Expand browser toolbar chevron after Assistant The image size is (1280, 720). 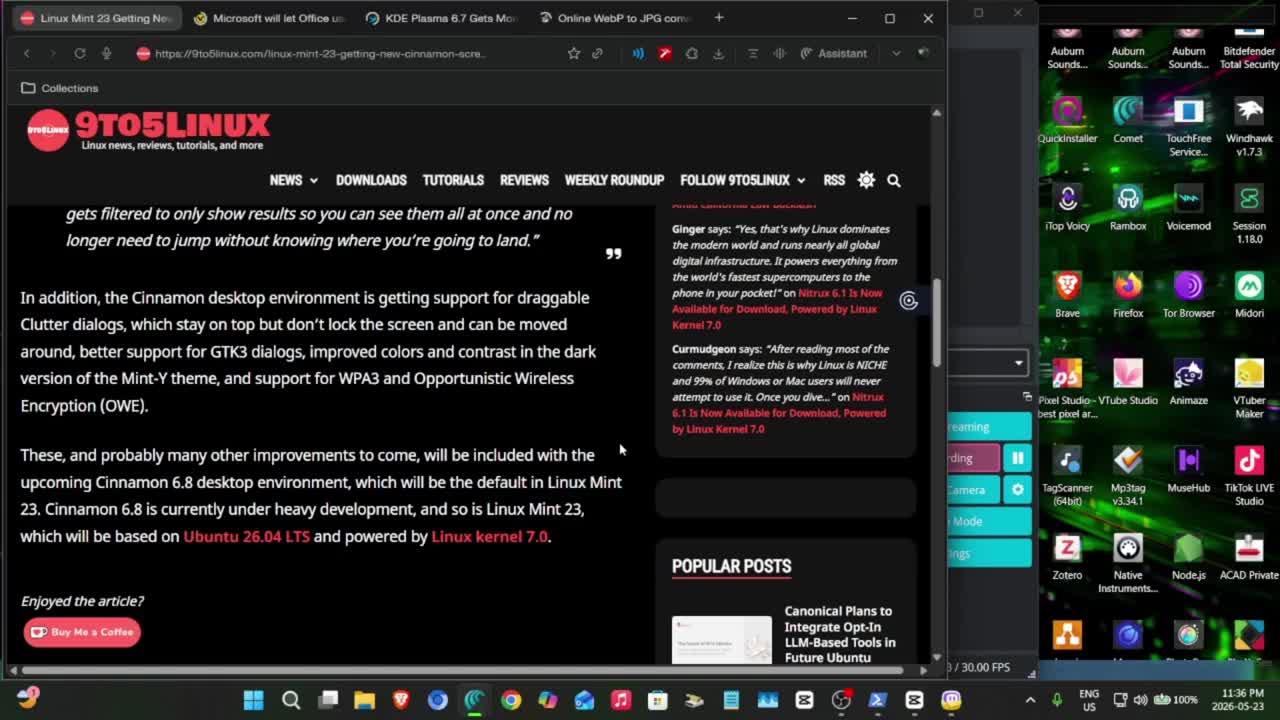point(896,53)
